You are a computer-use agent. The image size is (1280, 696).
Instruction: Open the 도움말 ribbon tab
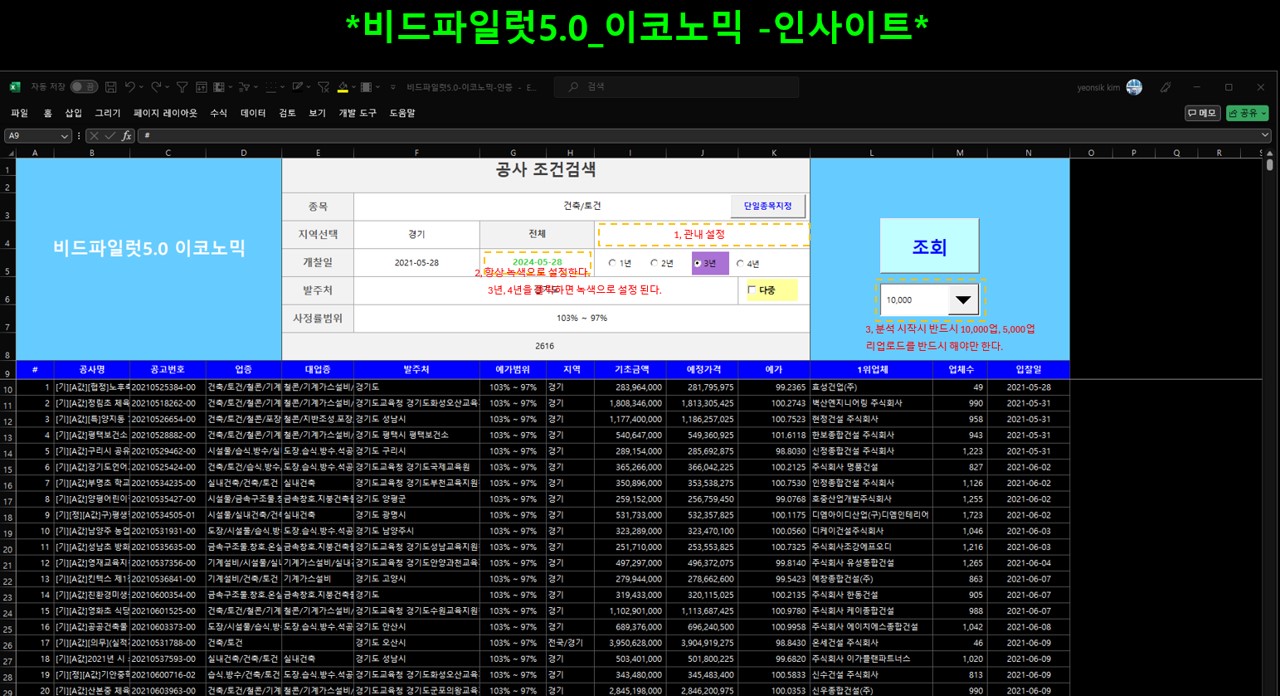(402, 113)
